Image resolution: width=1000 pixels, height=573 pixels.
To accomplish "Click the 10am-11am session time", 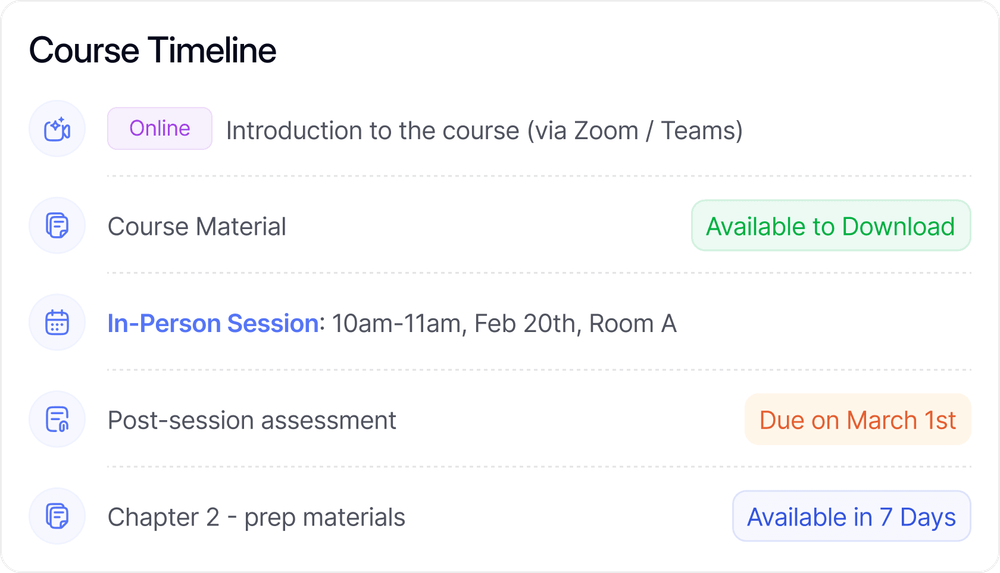I will tap(397, 324).
